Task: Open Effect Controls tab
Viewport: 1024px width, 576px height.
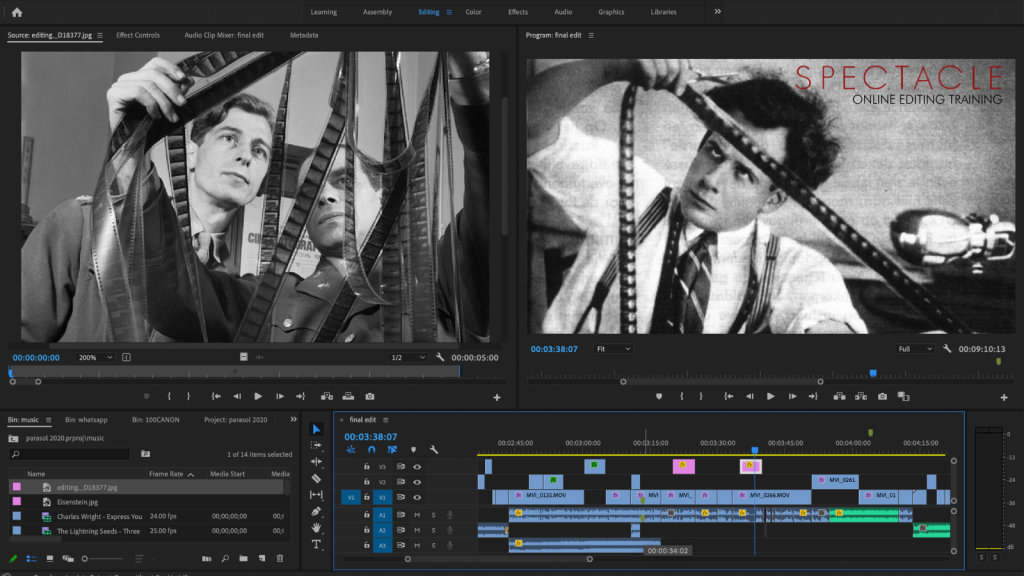Action: point(138,35)
